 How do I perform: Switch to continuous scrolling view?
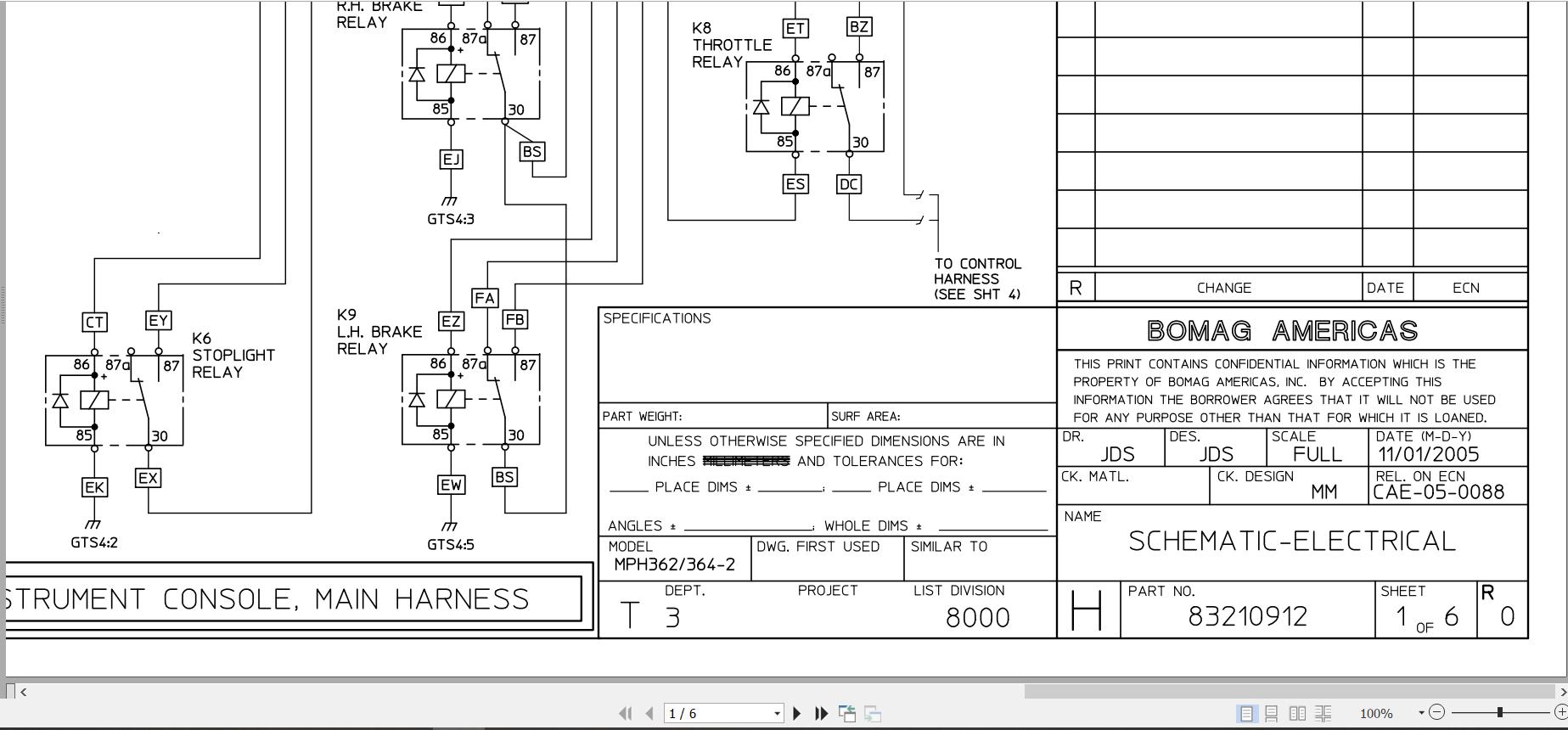(x=1272, y=714)
